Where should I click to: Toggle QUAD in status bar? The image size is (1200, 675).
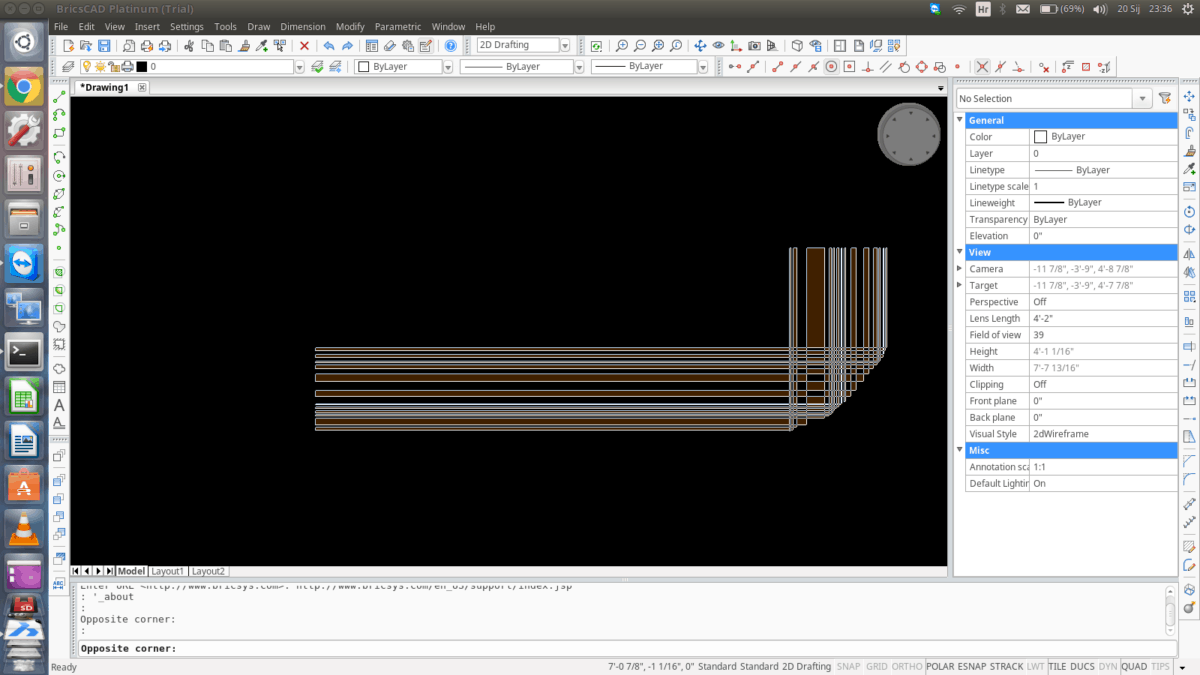(1134, 666)
